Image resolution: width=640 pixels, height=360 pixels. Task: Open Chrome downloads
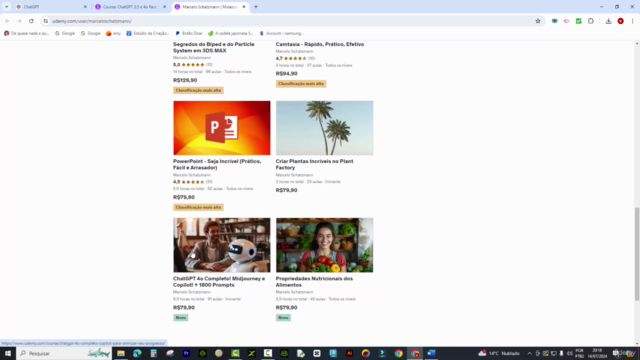tap(608, 21)
